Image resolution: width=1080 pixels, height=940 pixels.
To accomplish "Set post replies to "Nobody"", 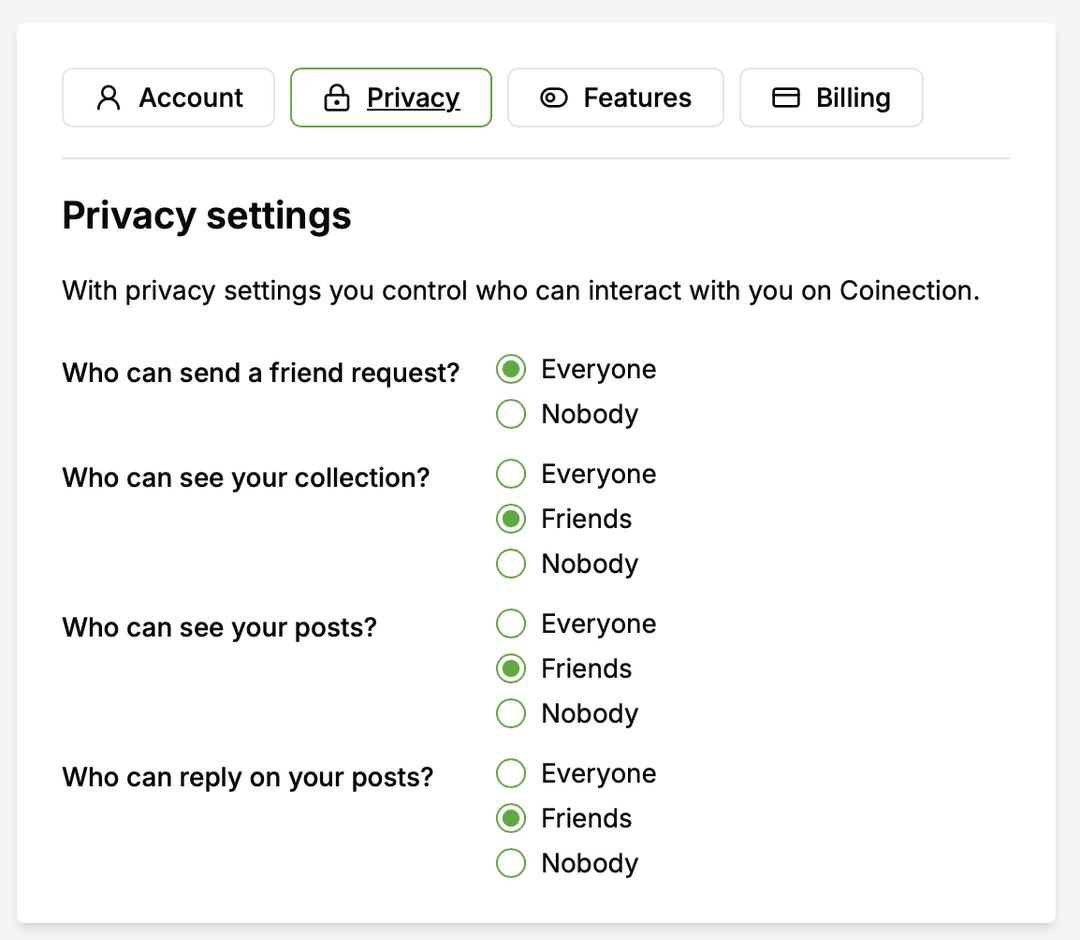I will 511,863.
